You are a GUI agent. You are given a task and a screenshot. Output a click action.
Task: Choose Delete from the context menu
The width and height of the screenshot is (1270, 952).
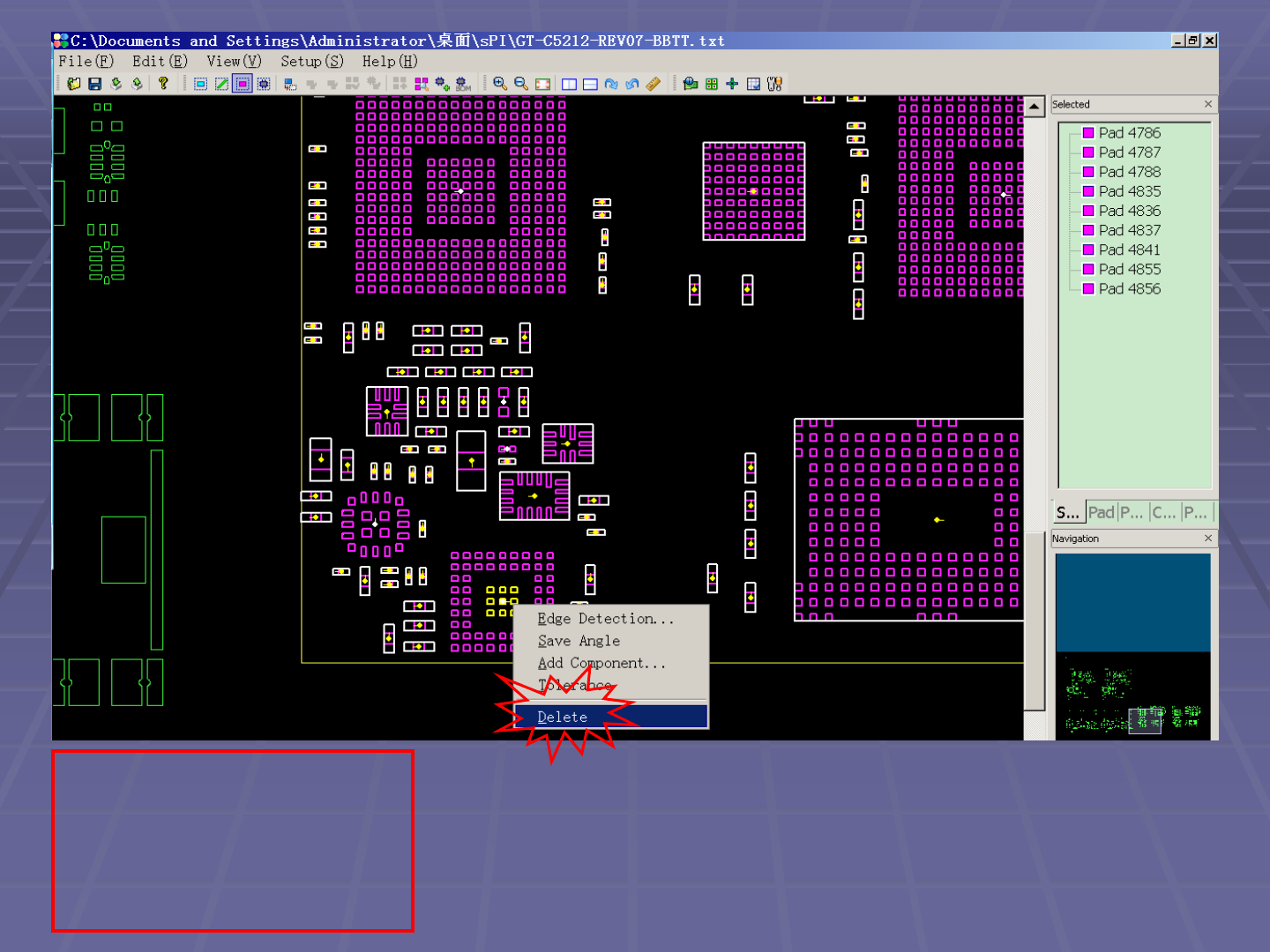click(x=563, y=717)
